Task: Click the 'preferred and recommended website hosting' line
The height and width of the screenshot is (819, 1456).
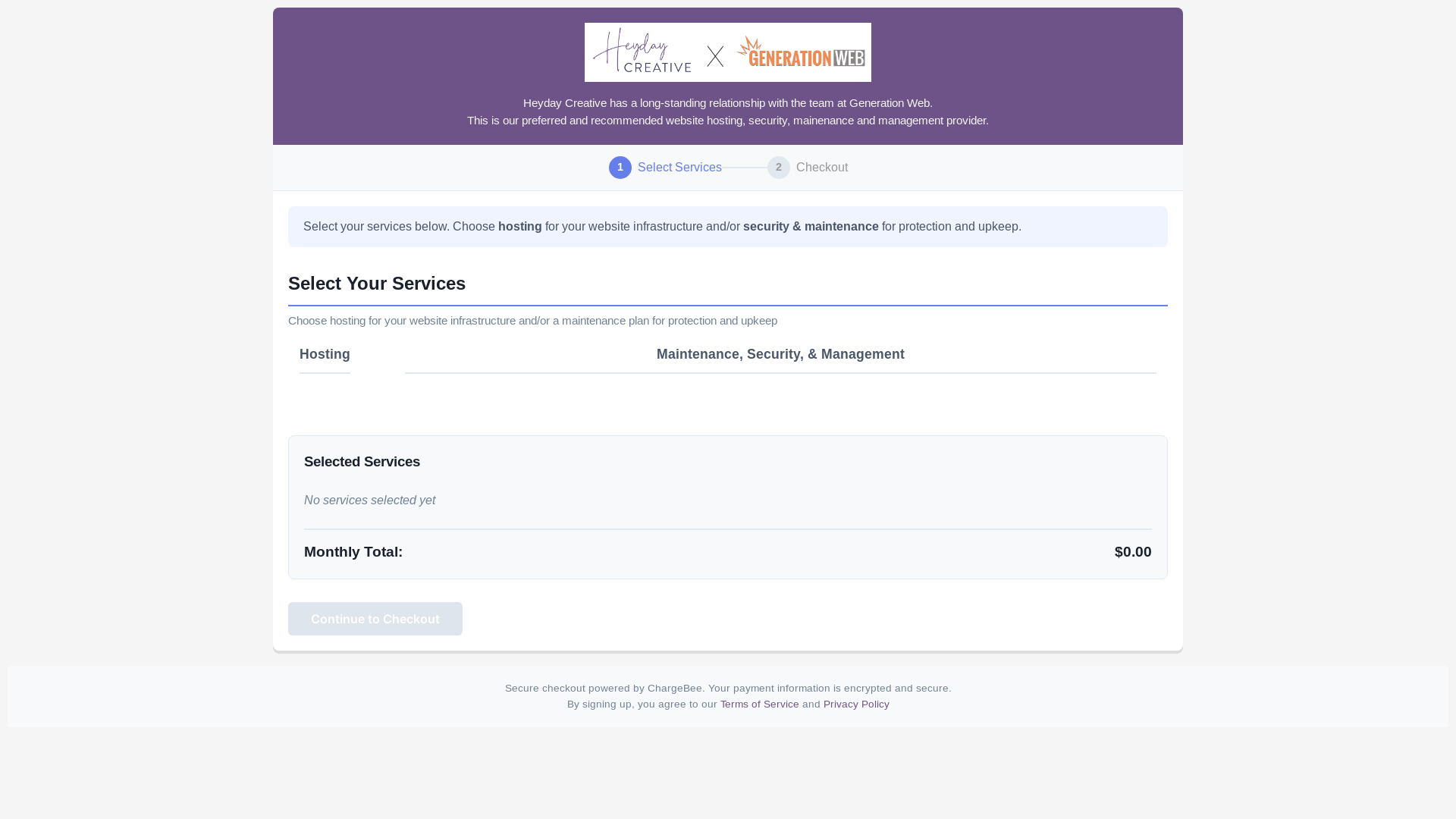Action: tap(728, 121)
